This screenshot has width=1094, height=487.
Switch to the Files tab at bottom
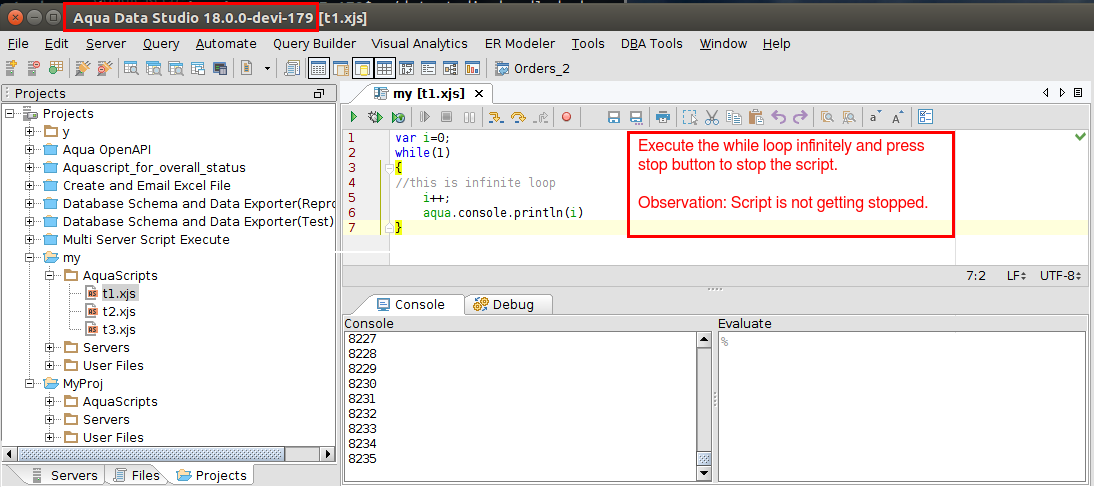pos(138,475)
